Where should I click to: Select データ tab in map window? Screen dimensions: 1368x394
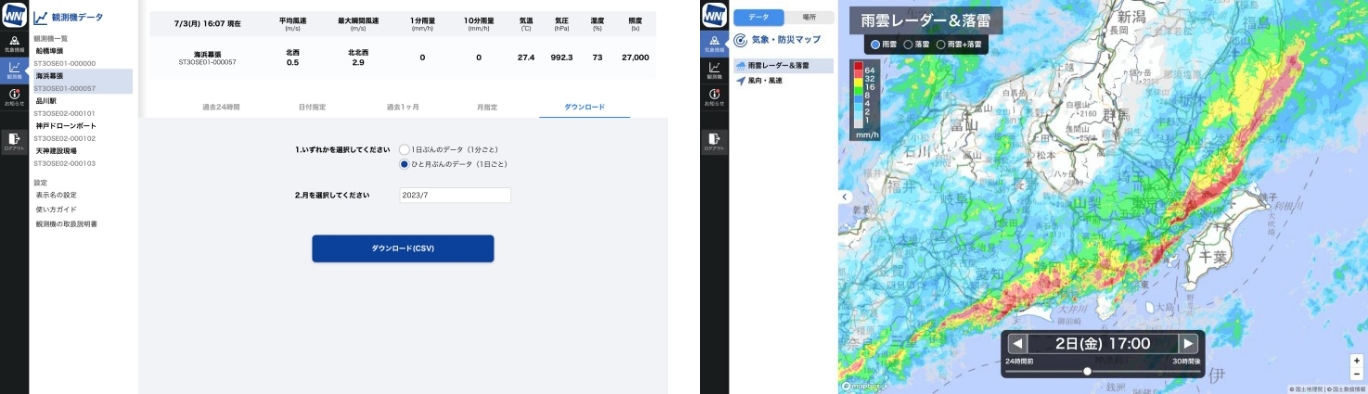758,17
